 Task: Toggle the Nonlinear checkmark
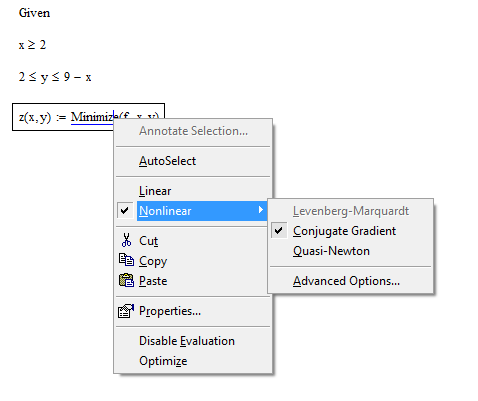(x=125, y=211)
